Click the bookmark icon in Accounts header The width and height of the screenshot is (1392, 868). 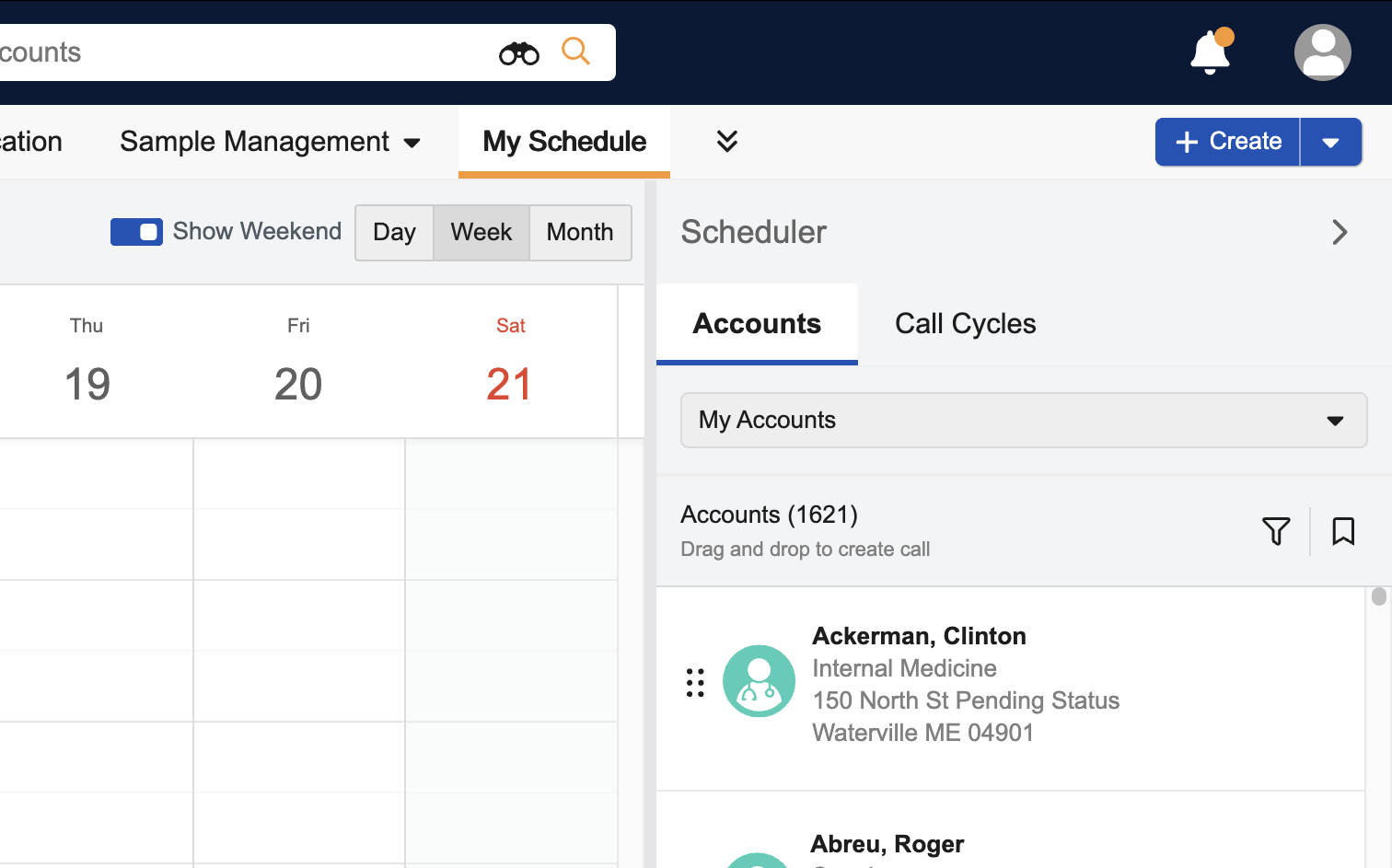click(x=1343, y=531)
